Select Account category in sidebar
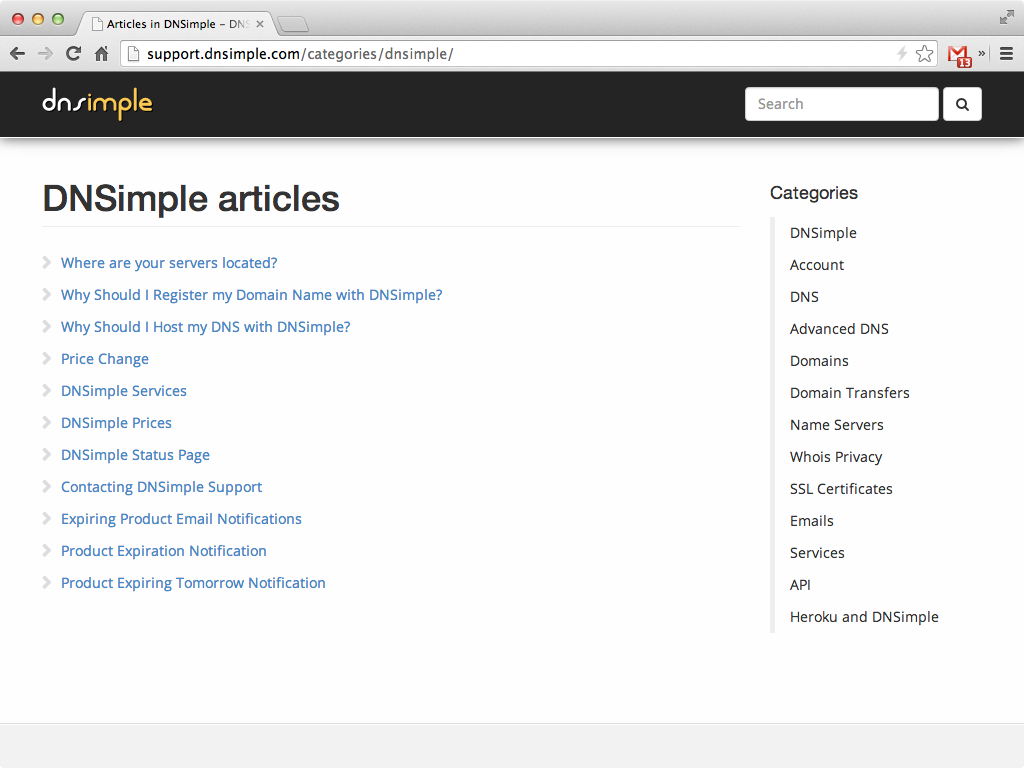Screen dimensions: 1024x768 click(816, 265)
